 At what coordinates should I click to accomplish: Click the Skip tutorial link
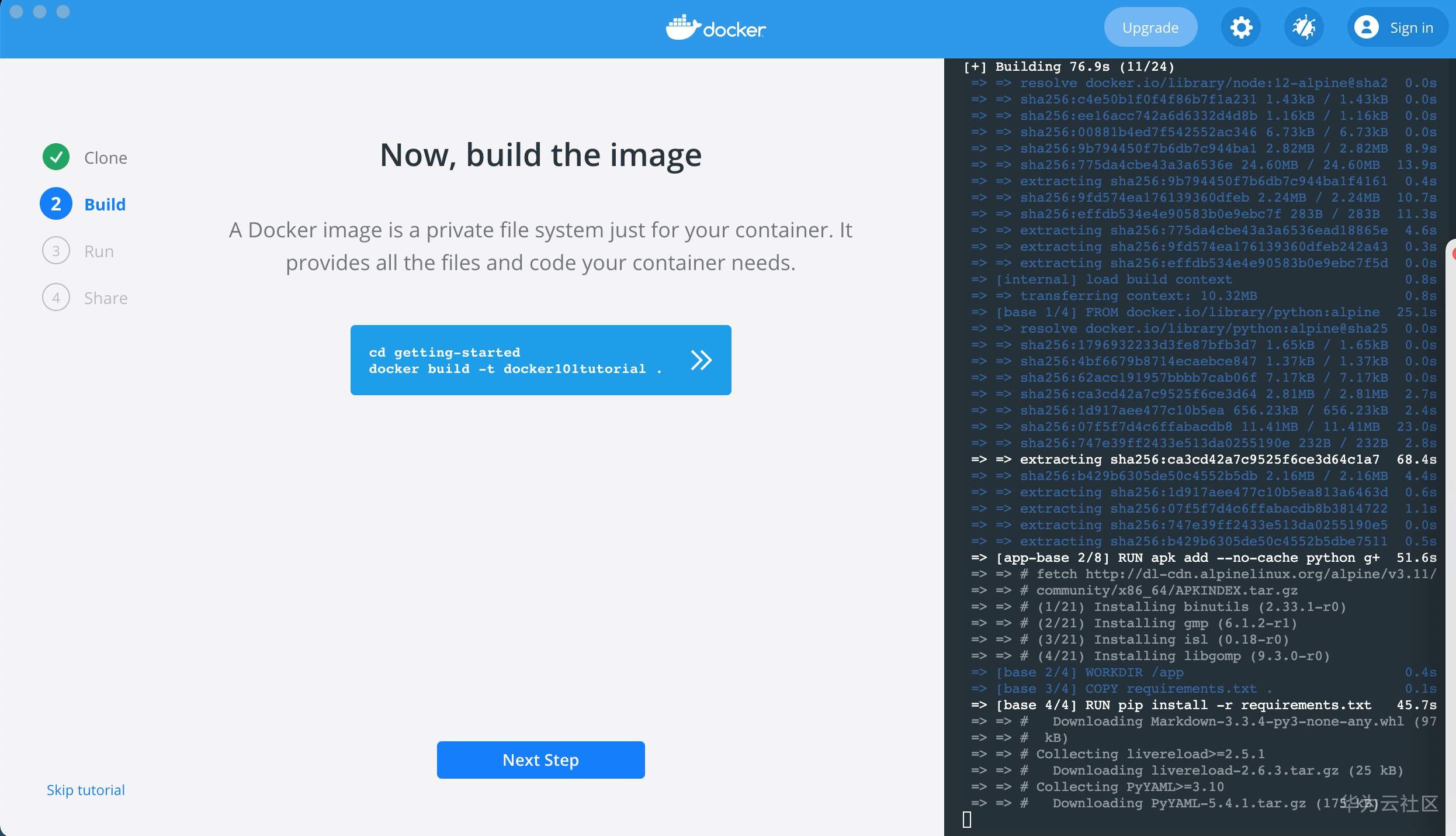click(86, 790)
